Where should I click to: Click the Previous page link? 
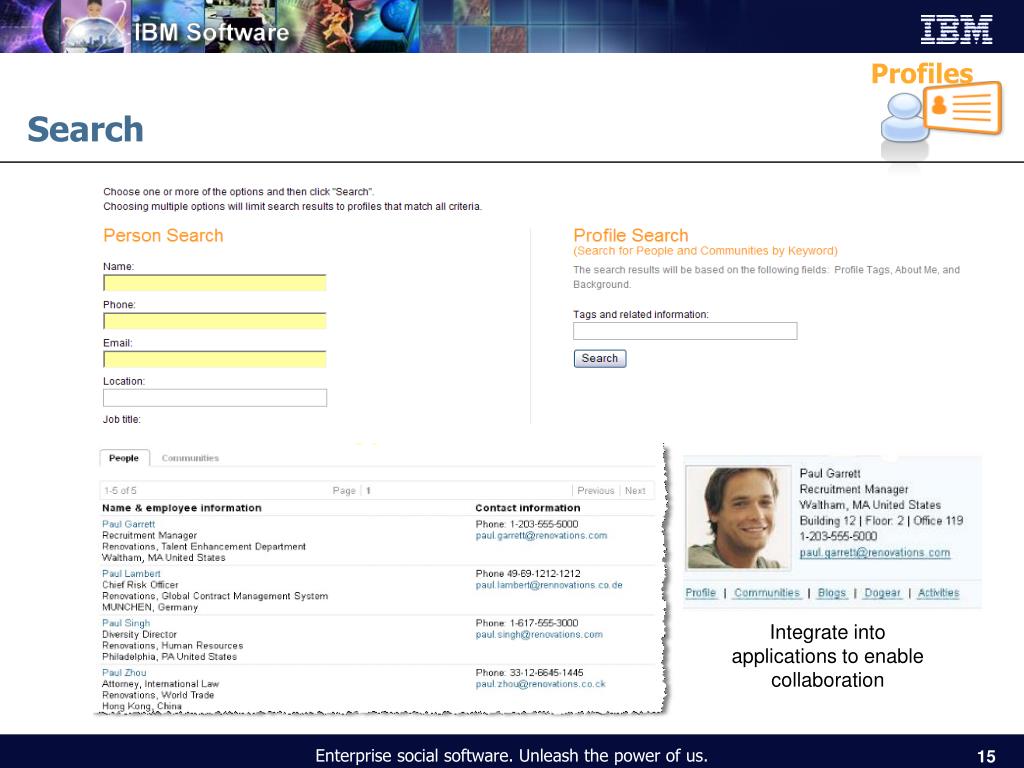click(596, 490)
